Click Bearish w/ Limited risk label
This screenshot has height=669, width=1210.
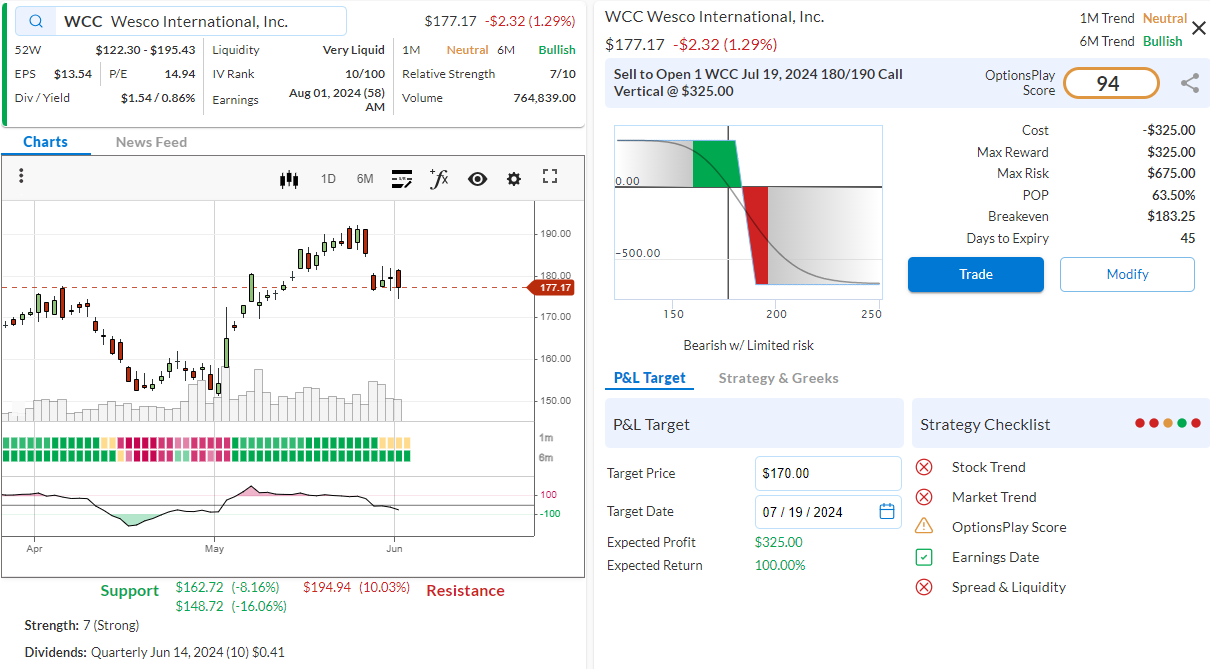click(748, 345)
